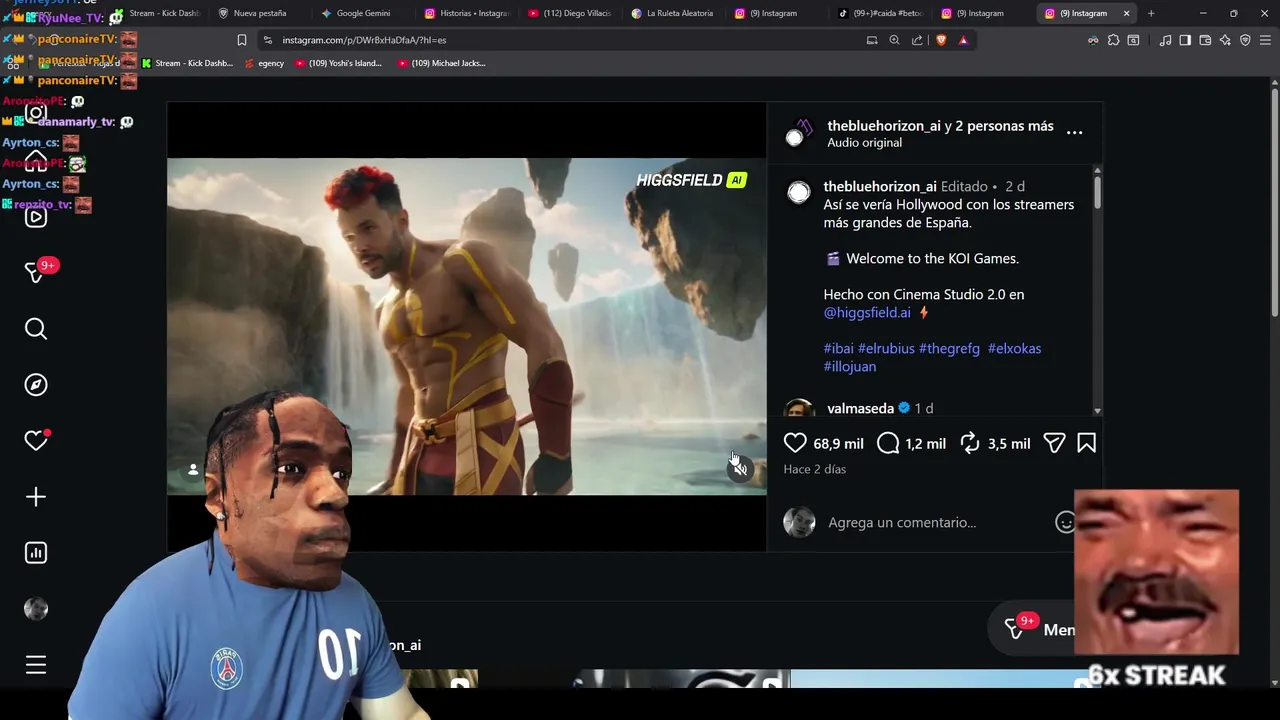Show tagged people icon on the video
Image resolution: width=1280 pixels, height=720 pixels.
click(x=193, y=469)
